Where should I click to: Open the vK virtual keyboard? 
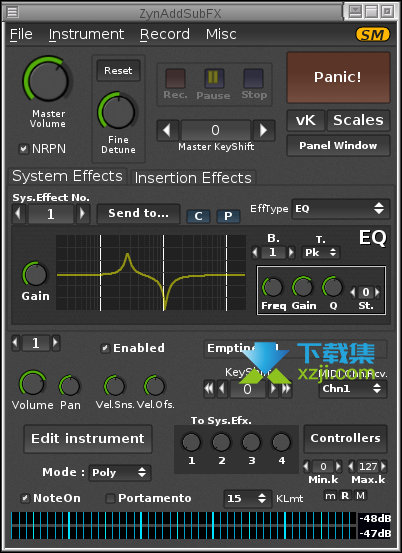pyautogui.click(x=306, y=120)
